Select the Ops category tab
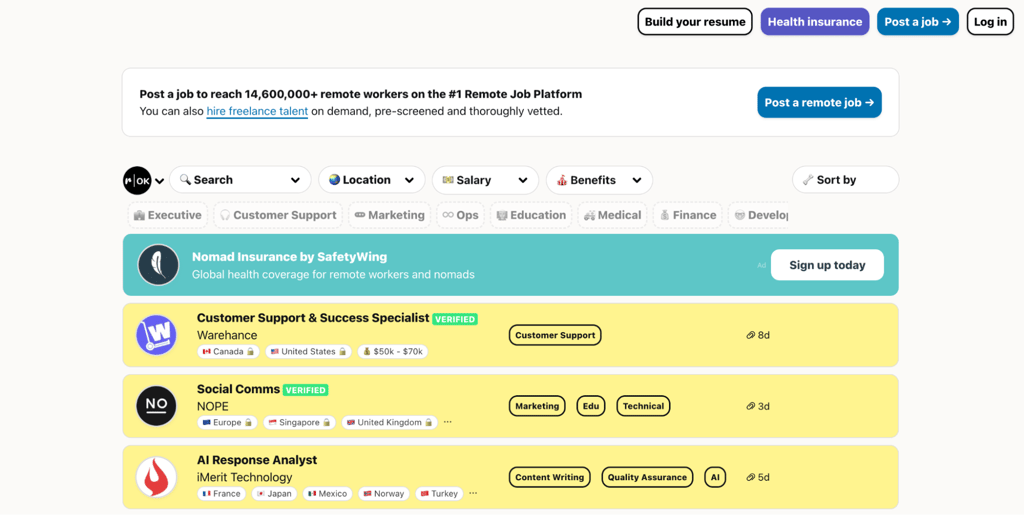The image size is (1024, 515). [x=460, y=215]
